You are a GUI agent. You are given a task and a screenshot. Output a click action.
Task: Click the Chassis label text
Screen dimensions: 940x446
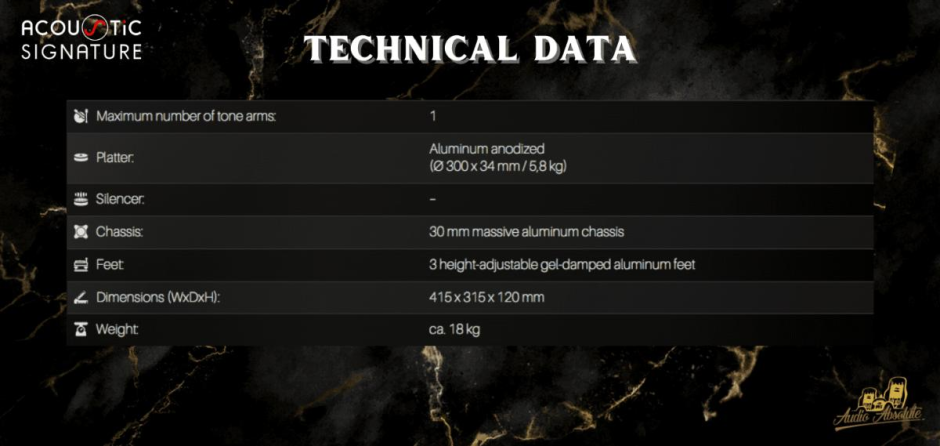pyautogui.click(x=118, y=232)
